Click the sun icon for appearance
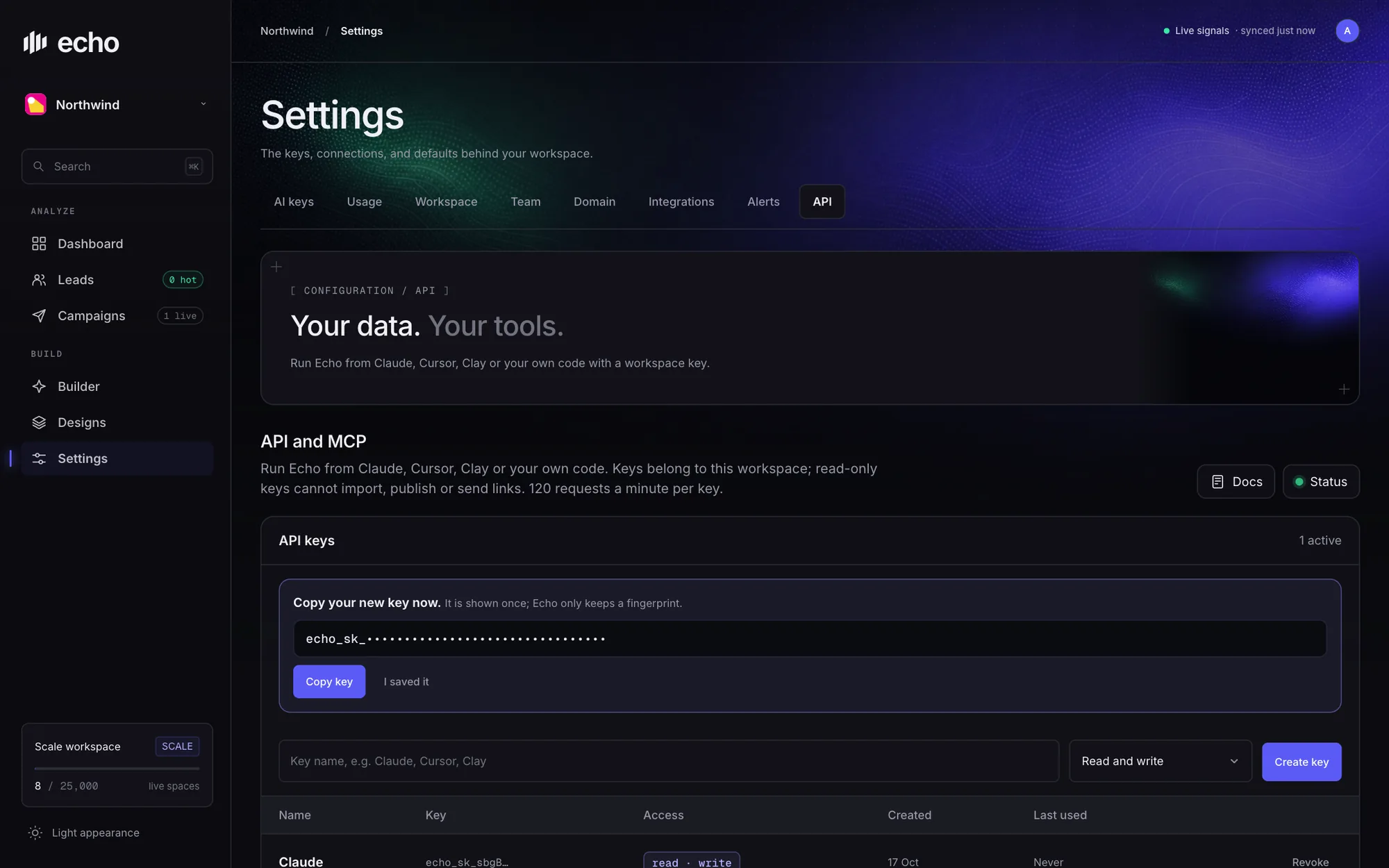Image resolution: width=1389 pixels, height=868 pixels. click(x=35, y=833)
